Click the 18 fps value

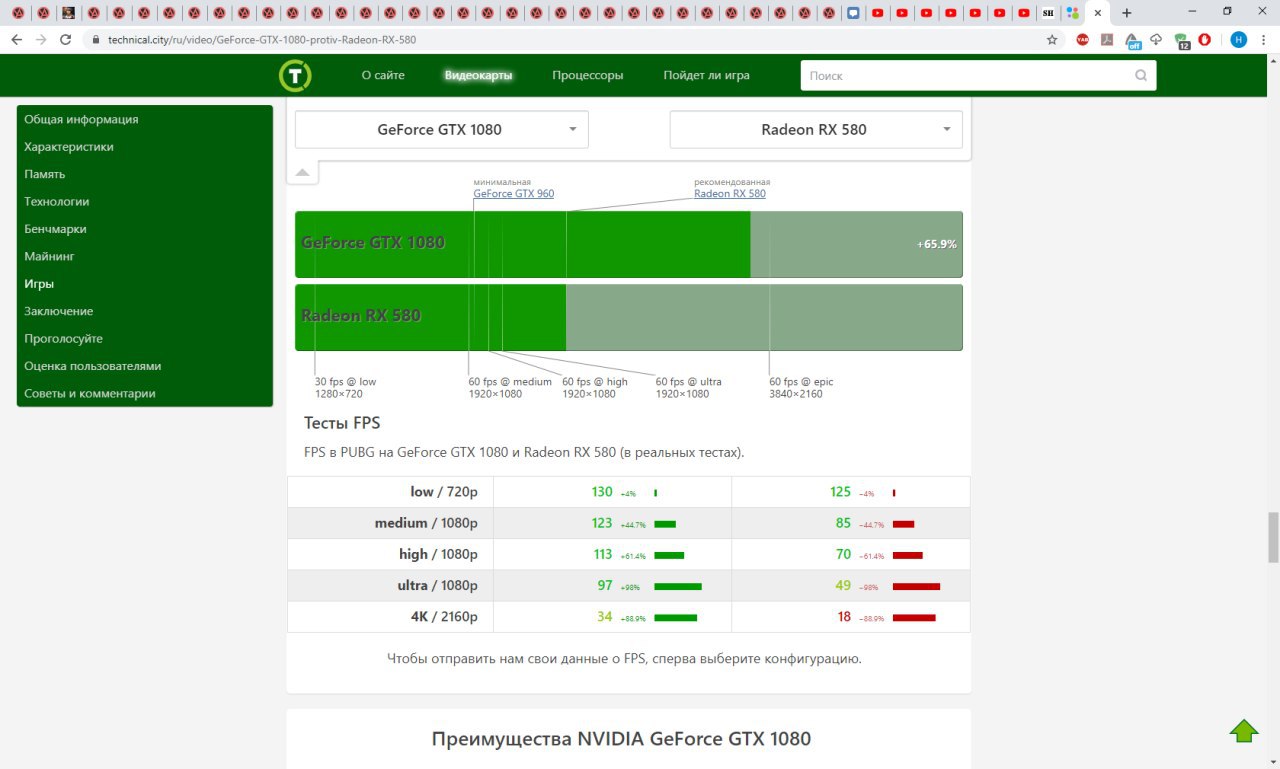pyautogui.click(x=844, y=617)
